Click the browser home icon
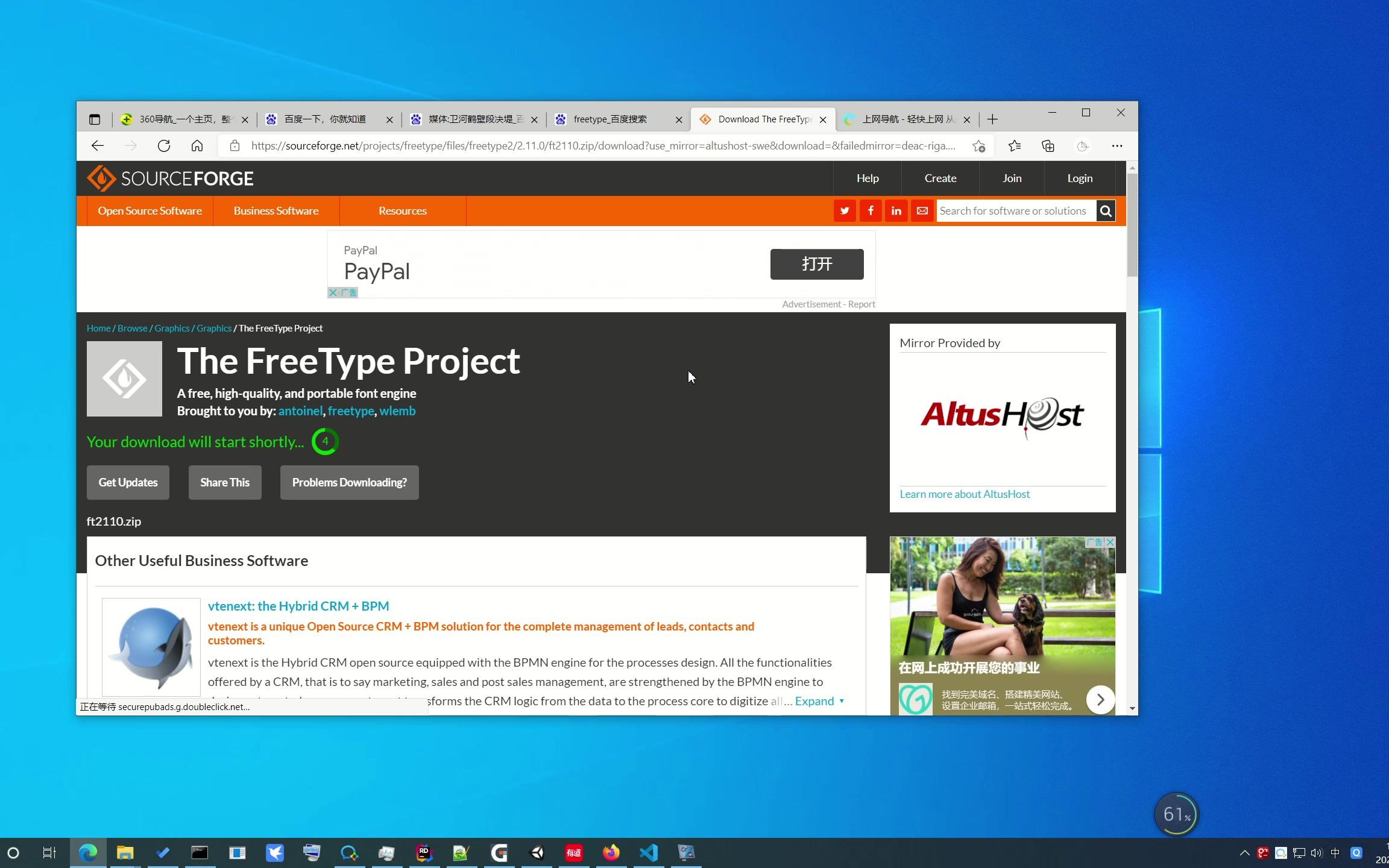 click(196, 146)
